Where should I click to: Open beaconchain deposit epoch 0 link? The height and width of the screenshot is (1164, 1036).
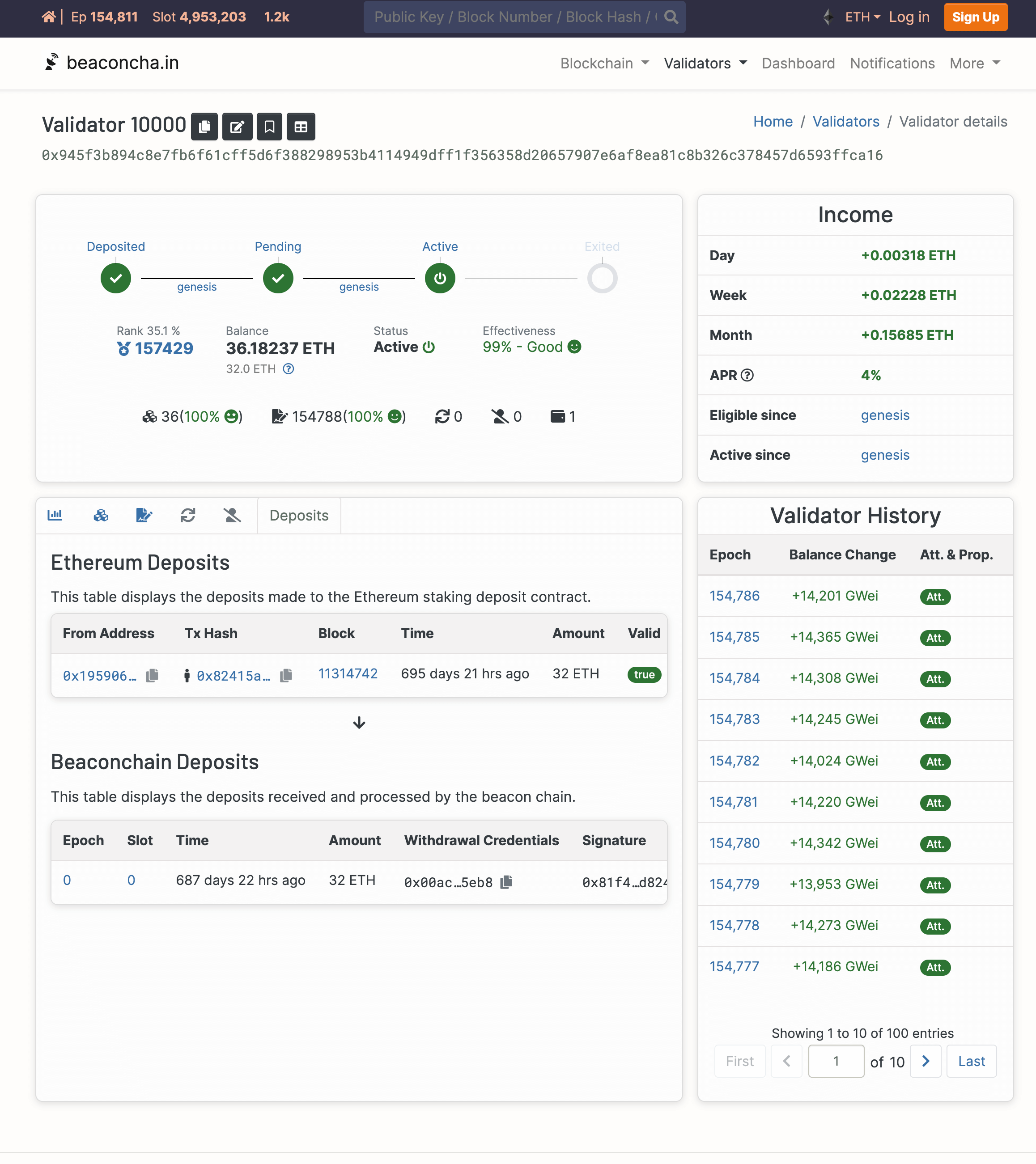67,880
